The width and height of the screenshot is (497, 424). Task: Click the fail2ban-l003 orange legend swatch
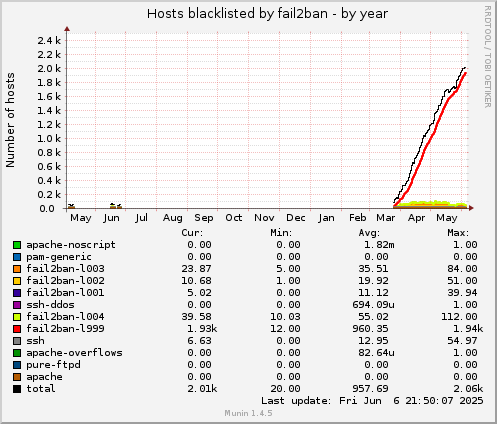[17, 269]
